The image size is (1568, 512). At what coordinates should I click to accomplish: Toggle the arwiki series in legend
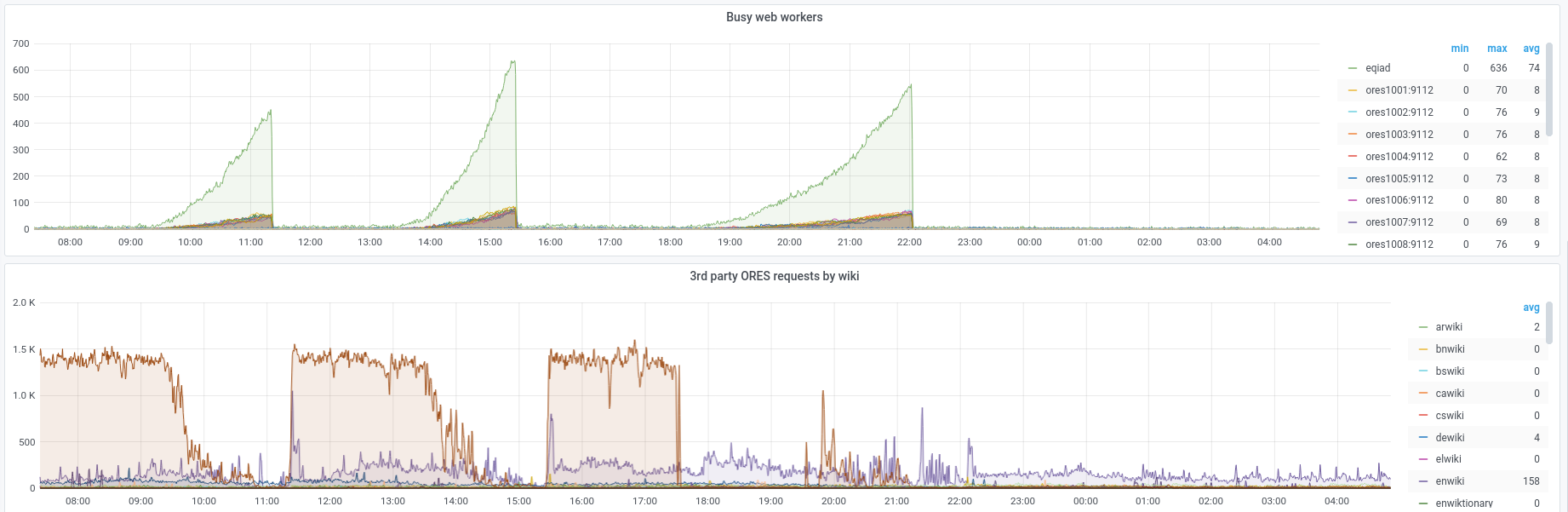click(x=1449, y=327)
